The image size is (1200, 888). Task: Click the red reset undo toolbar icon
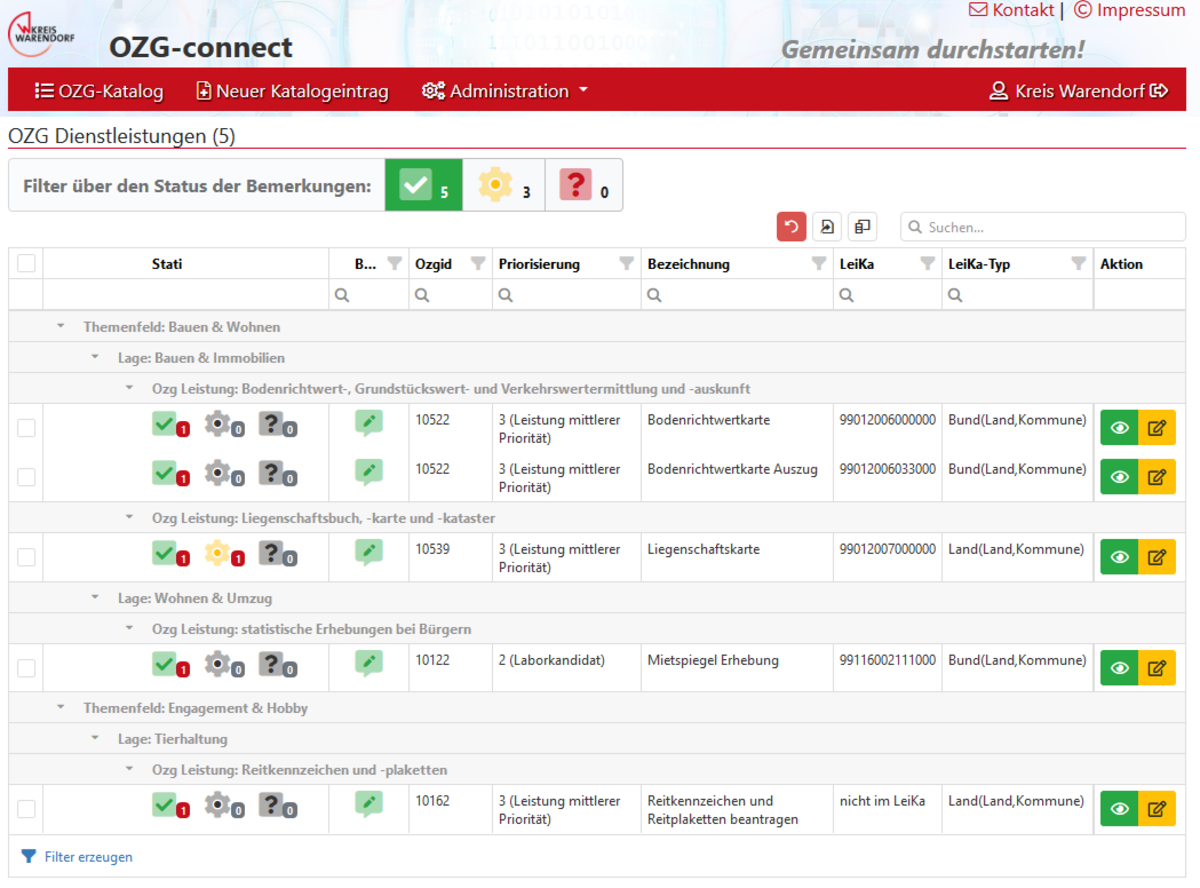point(791,227)
